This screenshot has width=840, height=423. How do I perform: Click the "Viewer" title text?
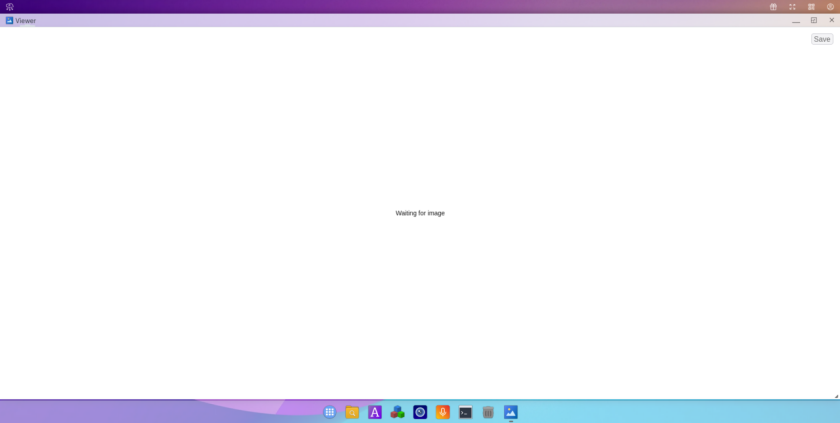point(26,21)
